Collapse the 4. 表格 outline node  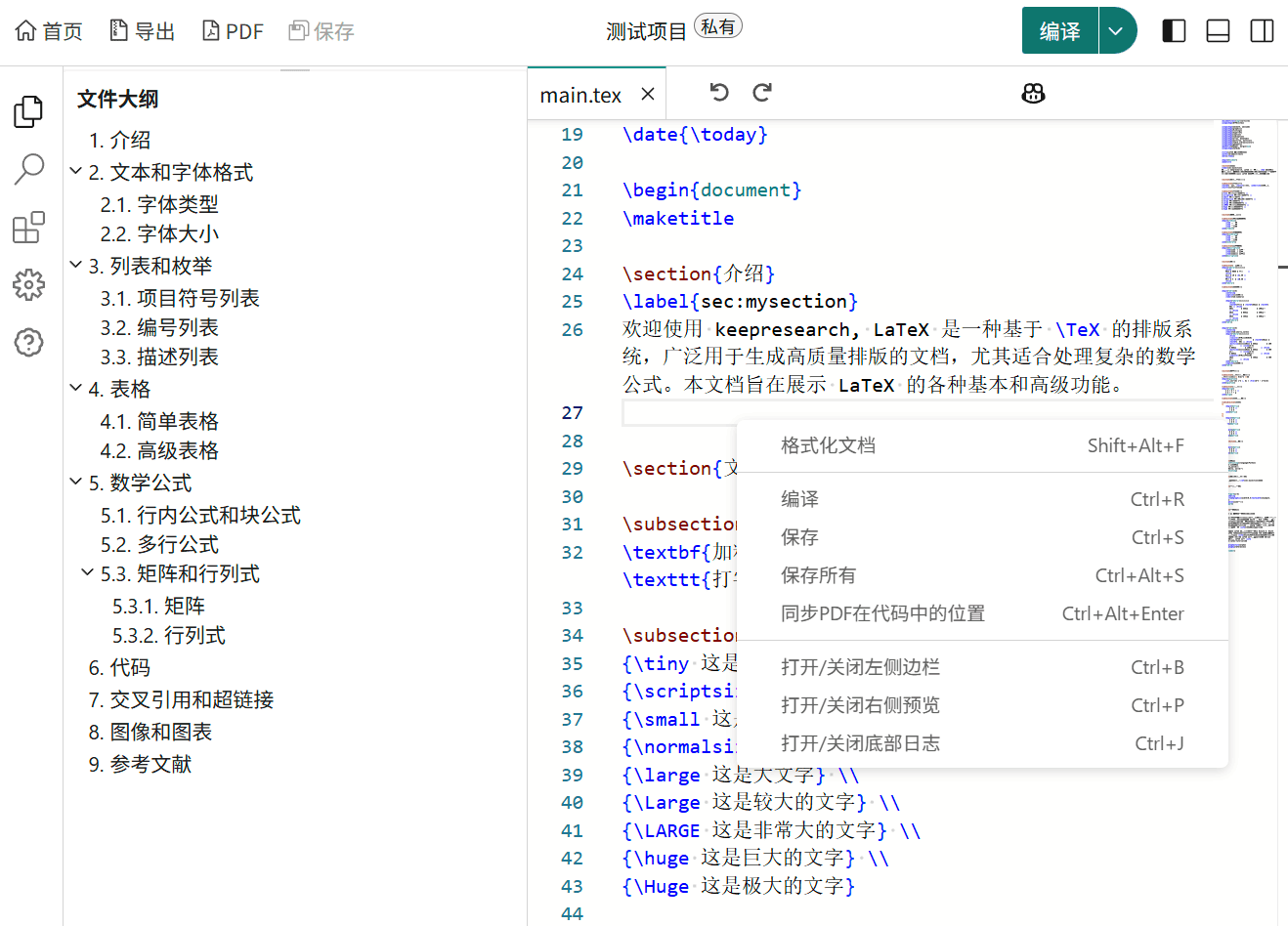tap(76, 388)
